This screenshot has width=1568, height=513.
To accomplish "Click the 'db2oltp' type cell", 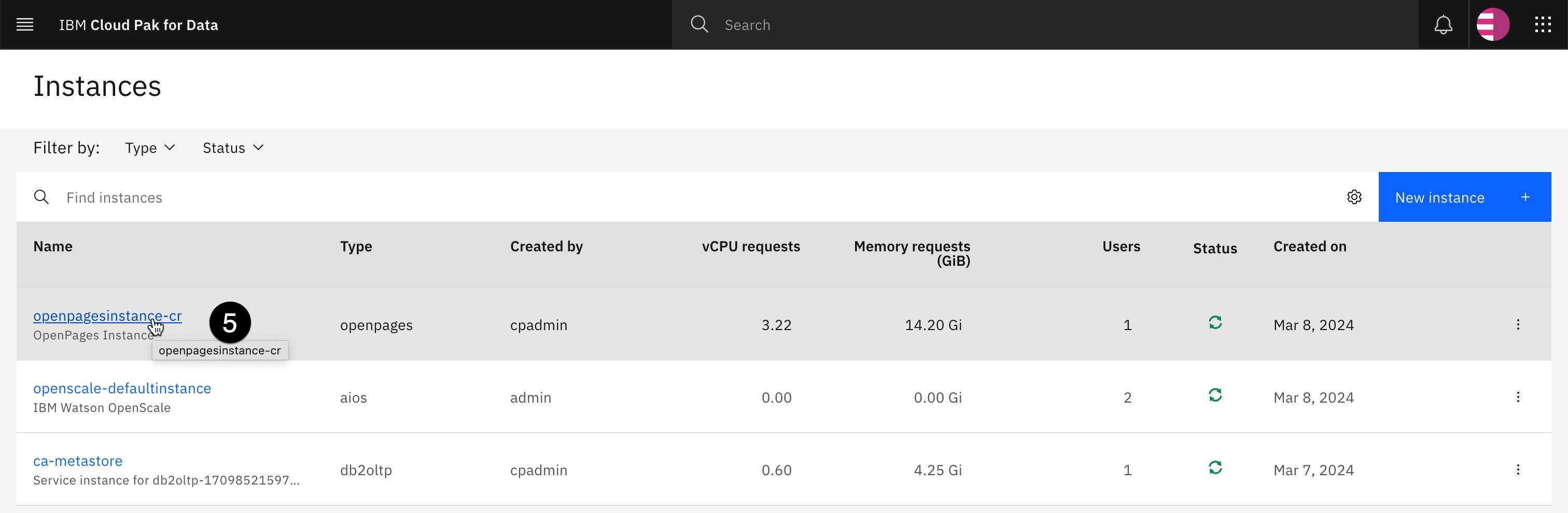I will (366, 470).
